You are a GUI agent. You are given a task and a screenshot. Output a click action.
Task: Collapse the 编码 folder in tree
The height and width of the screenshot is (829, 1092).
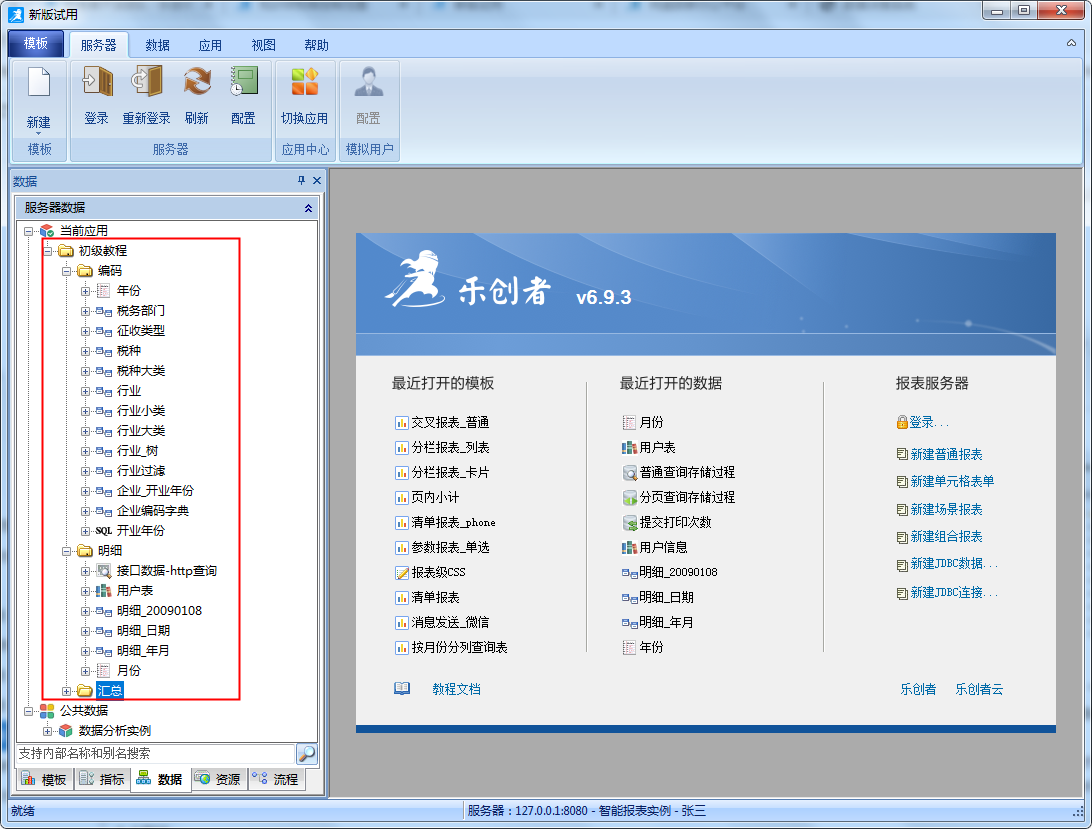pyautogui.click(x=66, y=271)
